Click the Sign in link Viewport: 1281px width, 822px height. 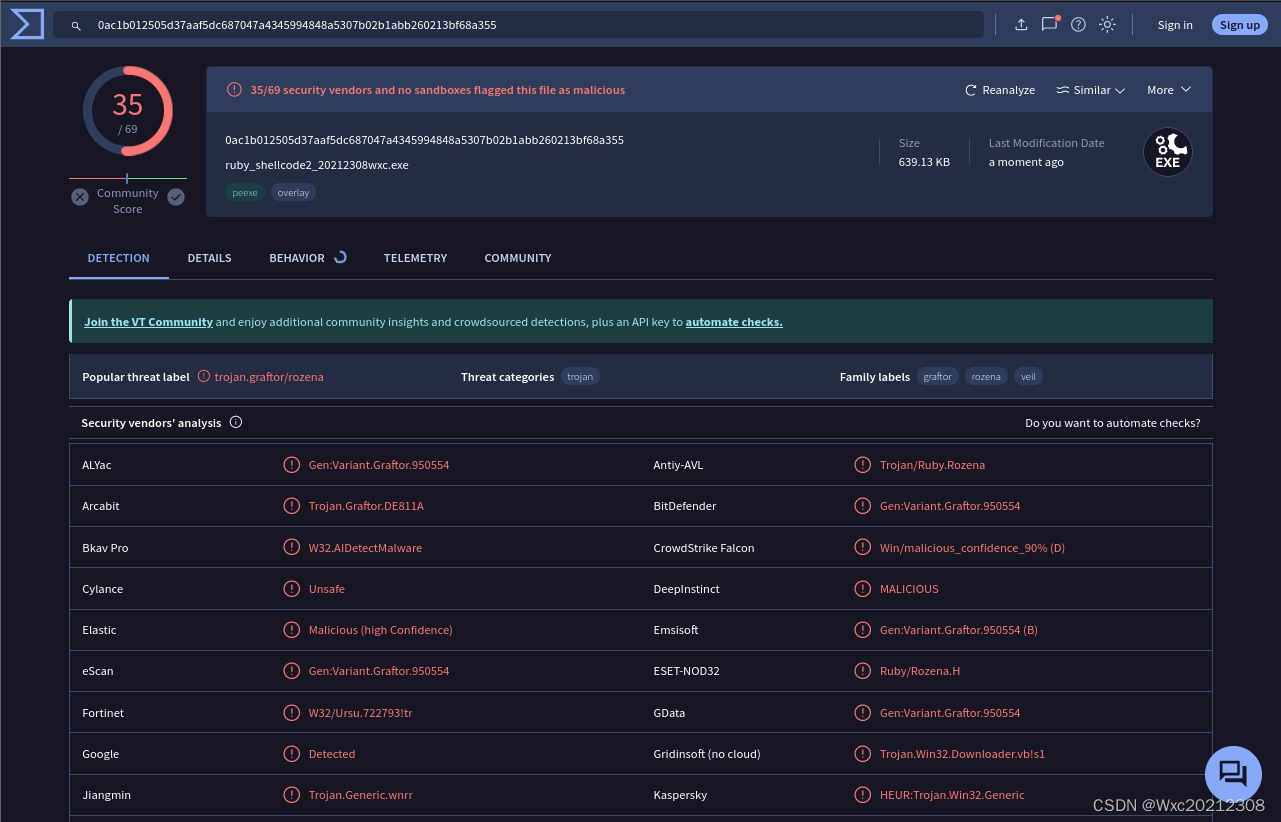click(1175, 25)
